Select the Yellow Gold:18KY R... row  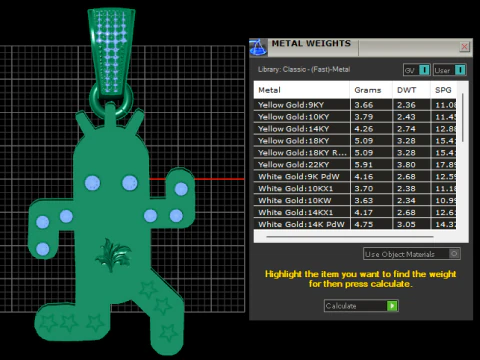pyautogui.click(x=355, y=153)
